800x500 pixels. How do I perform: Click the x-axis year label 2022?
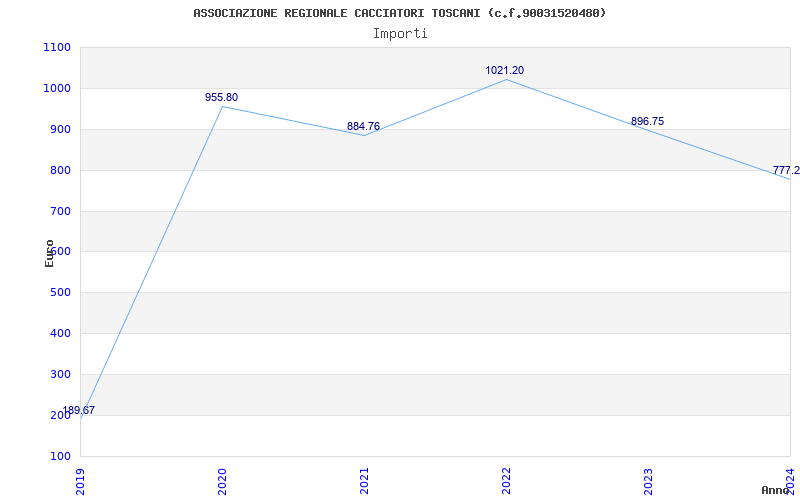[x=506, y=481]
